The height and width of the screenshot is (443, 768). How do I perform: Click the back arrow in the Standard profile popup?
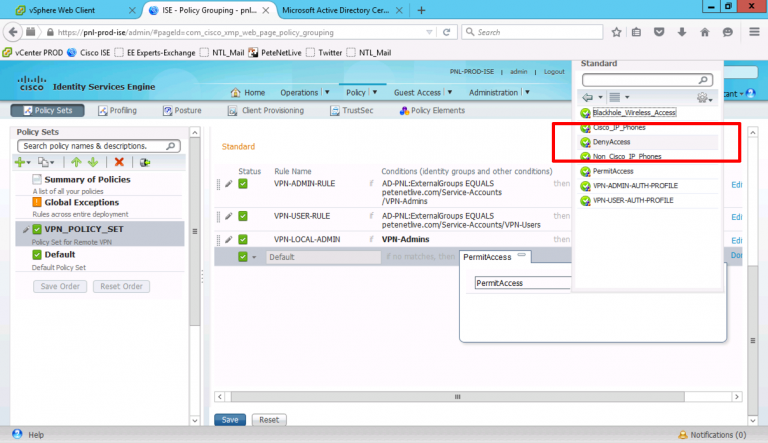(588, 97)
